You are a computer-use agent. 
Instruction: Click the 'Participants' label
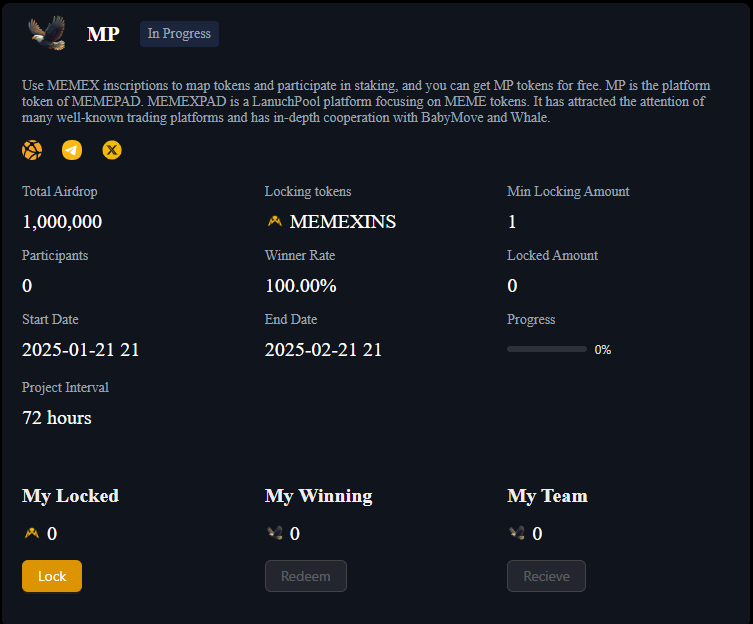point(55,255)
